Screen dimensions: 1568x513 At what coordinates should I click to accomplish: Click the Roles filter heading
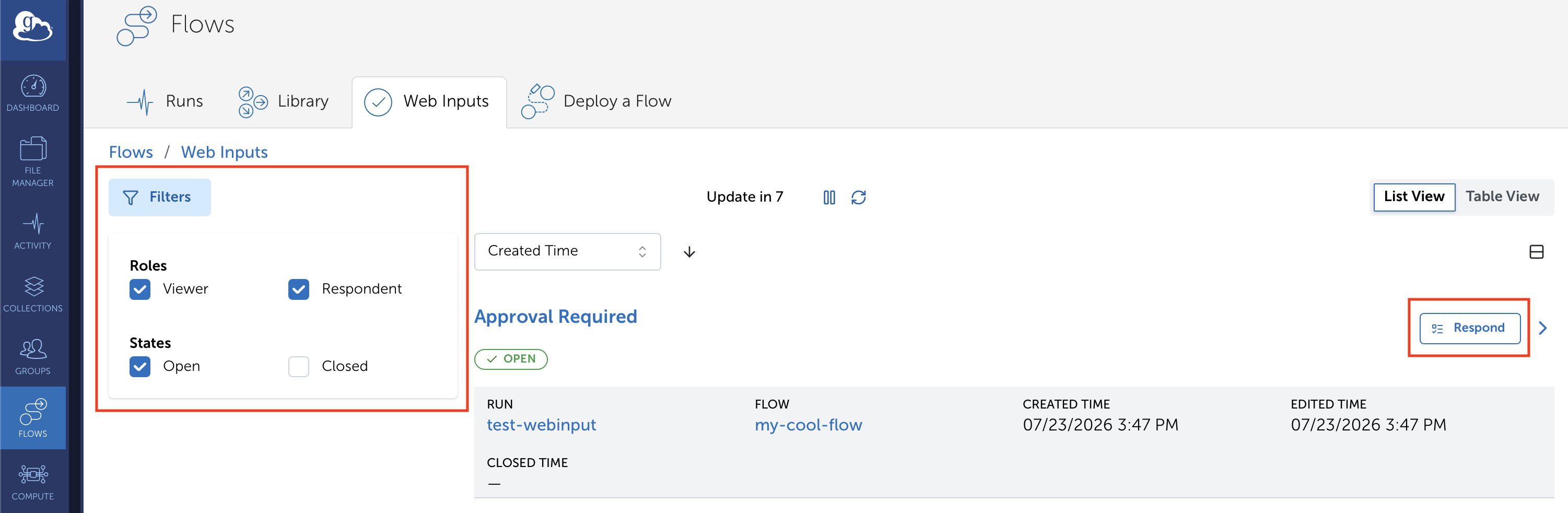(x=148, y=266)
